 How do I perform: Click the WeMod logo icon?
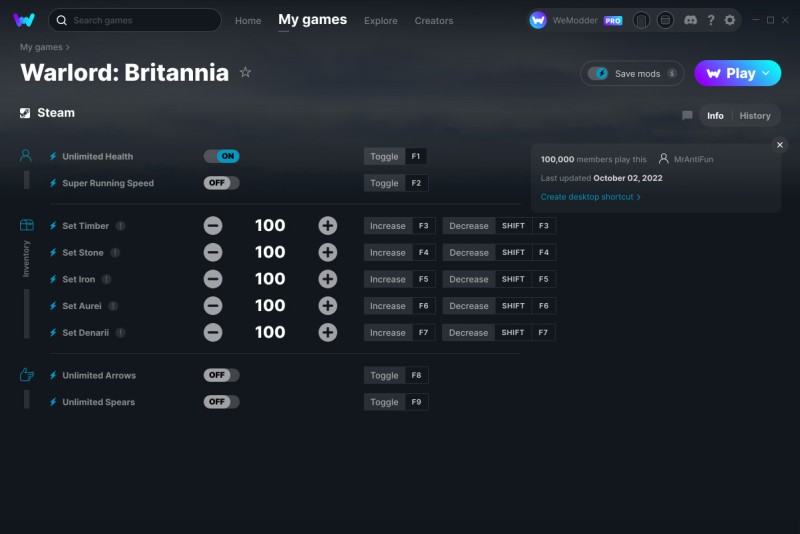[x=23, y=20]
